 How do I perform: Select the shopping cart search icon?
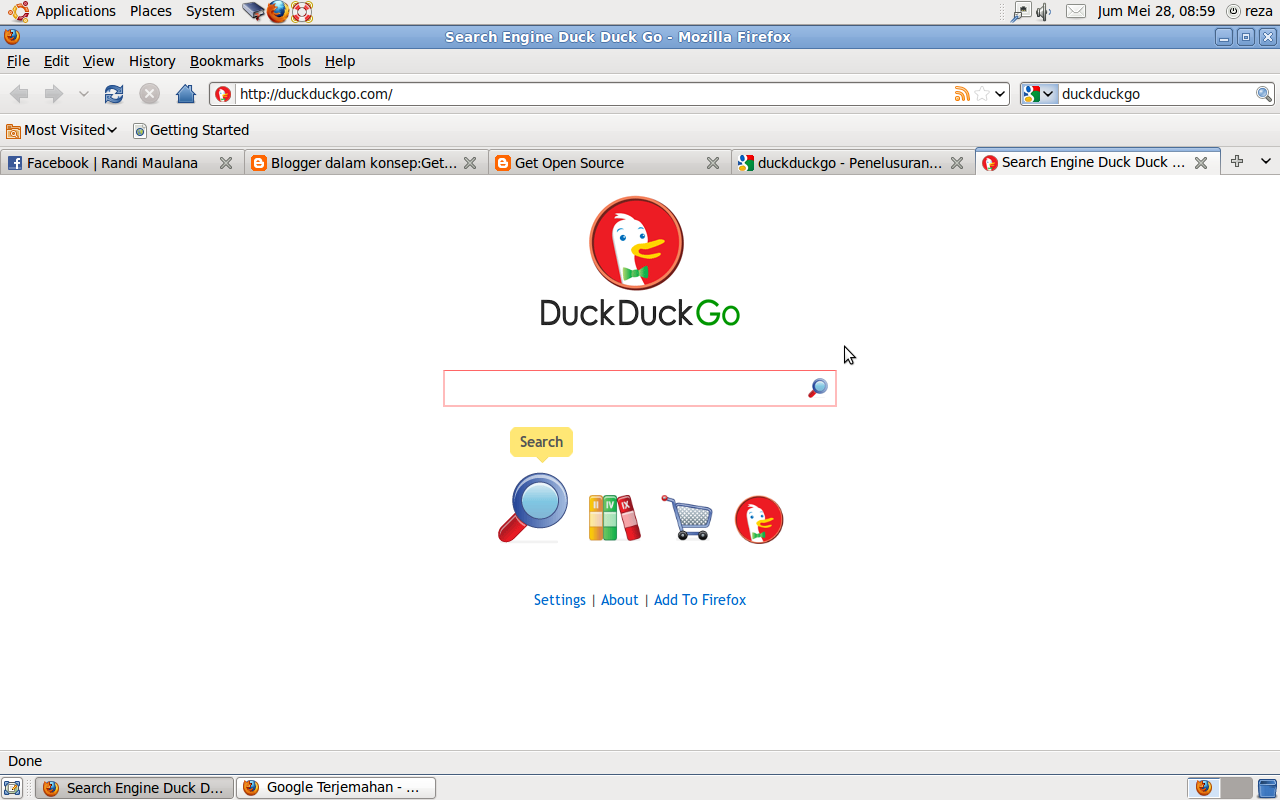(687, 517)
